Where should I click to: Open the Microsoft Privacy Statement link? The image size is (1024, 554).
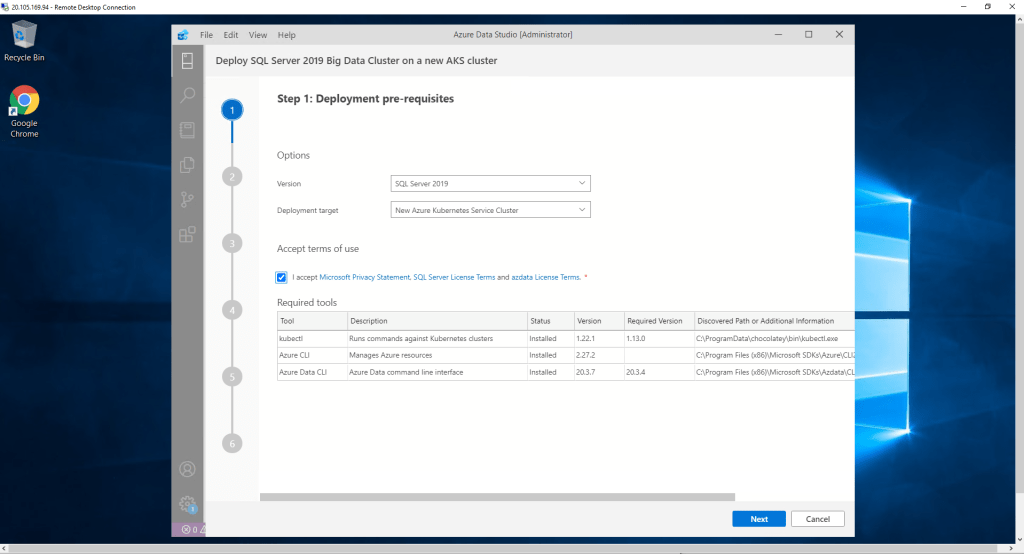tap(364, 277)
